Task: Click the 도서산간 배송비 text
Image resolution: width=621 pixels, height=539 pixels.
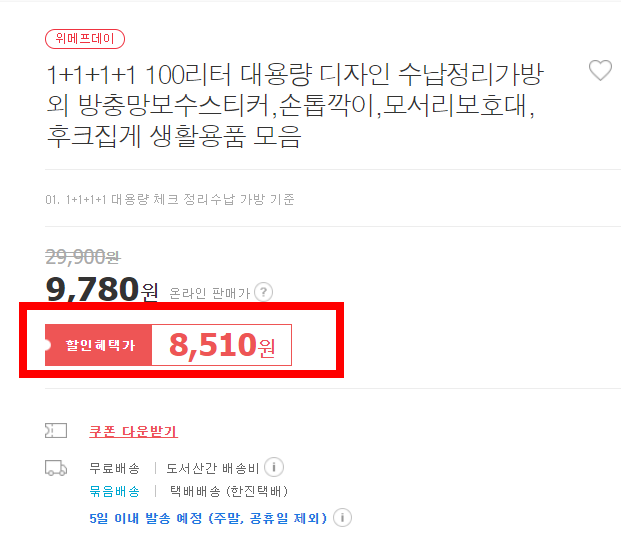Action: (213, 468)
